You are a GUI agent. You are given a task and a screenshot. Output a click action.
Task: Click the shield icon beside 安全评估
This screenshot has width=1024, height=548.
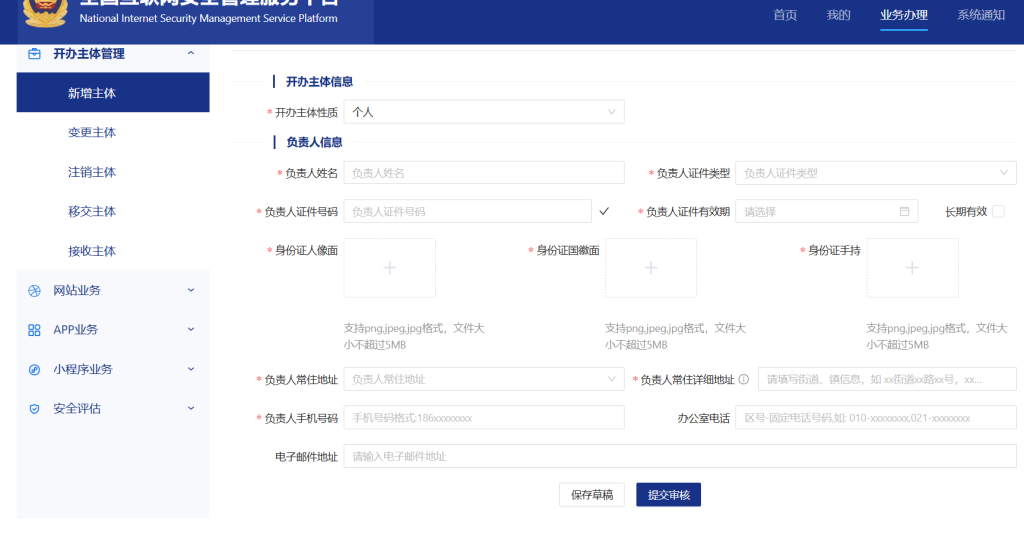[x=34, y=409]
